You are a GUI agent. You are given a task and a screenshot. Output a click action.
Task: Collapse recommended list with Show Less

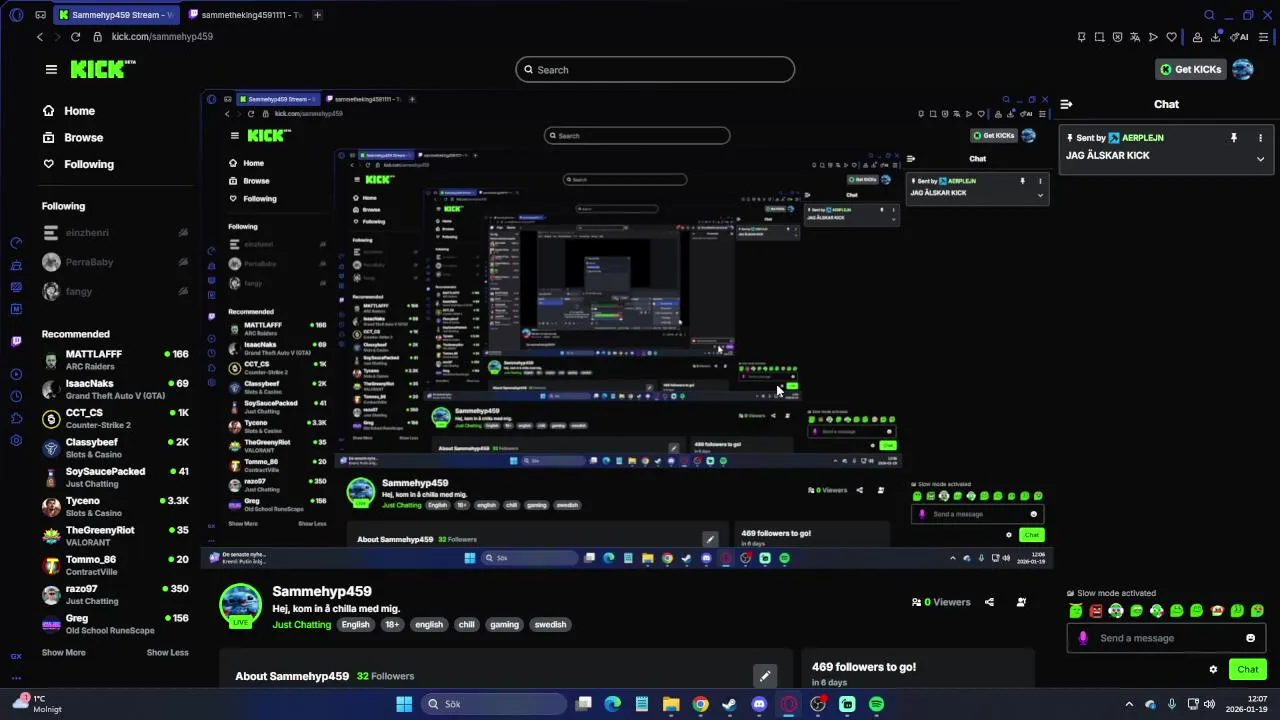point(167,653)
